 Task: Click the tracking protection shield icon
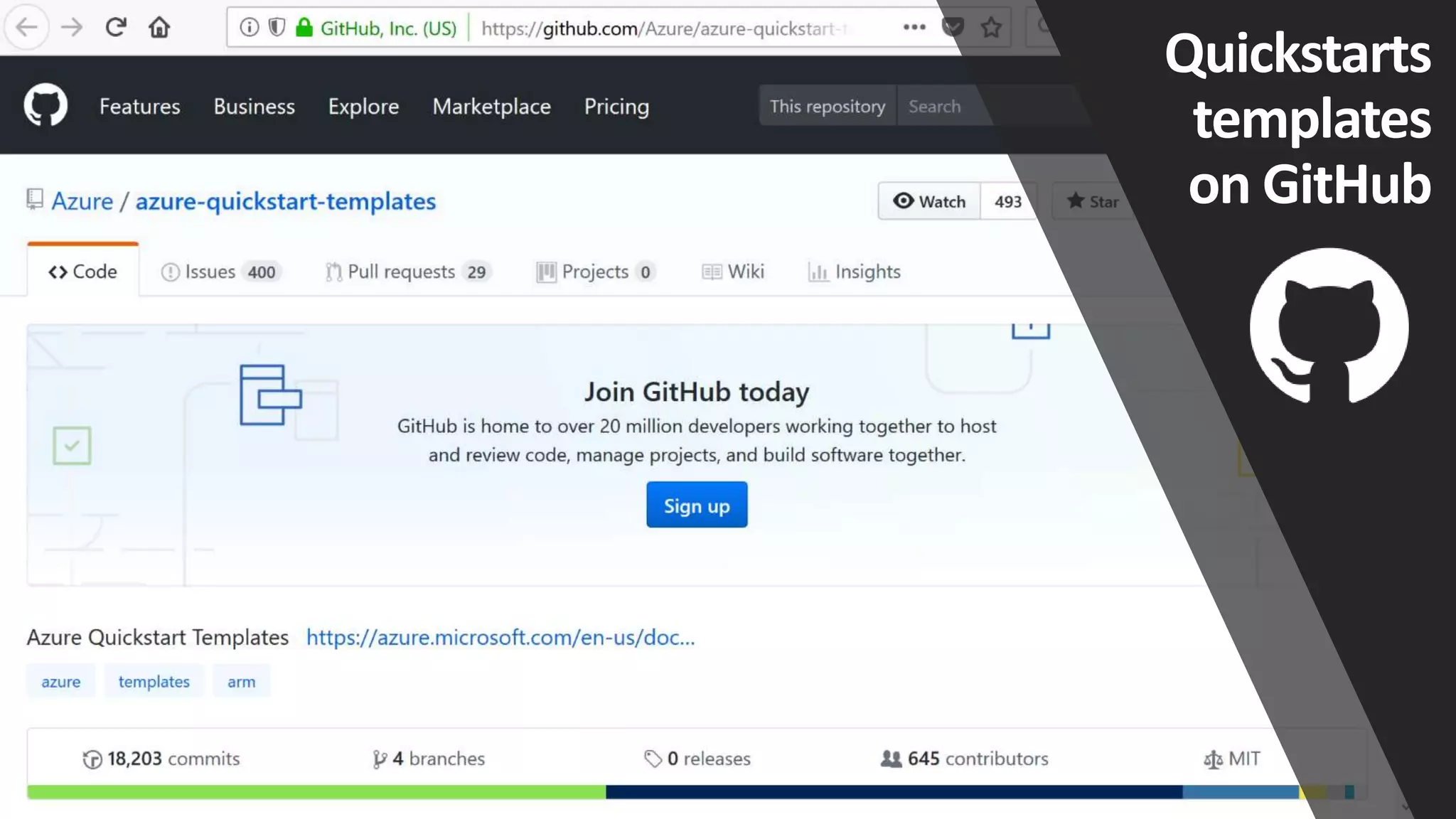277,28
